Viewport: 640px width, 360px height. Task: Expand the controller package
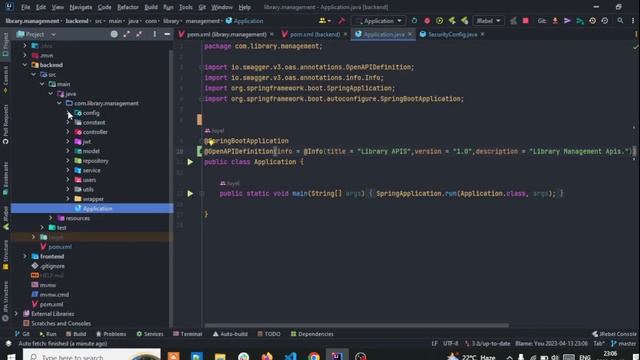point(68,132)
